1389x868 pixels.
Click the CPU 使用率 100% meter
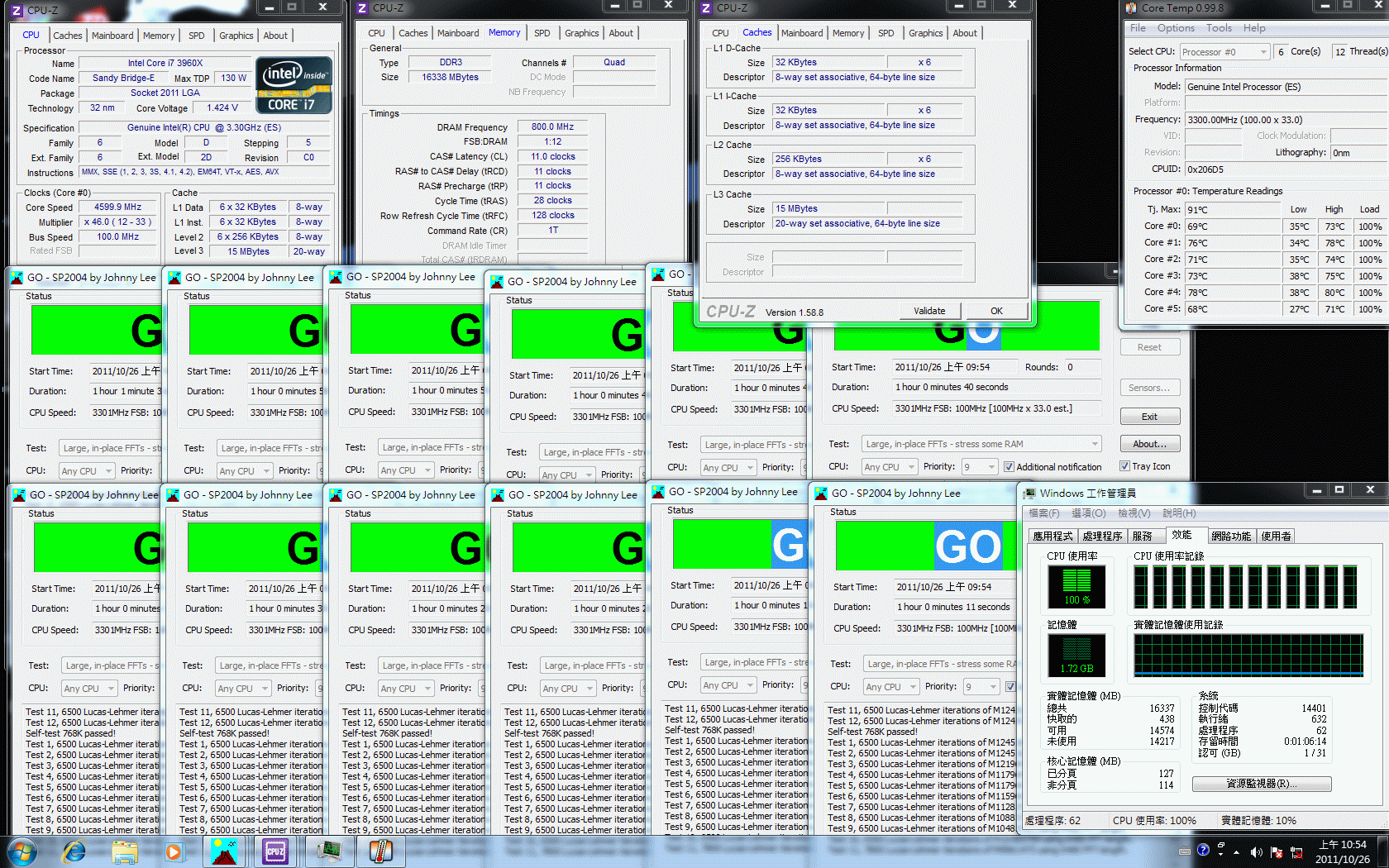click(1076, 587)
